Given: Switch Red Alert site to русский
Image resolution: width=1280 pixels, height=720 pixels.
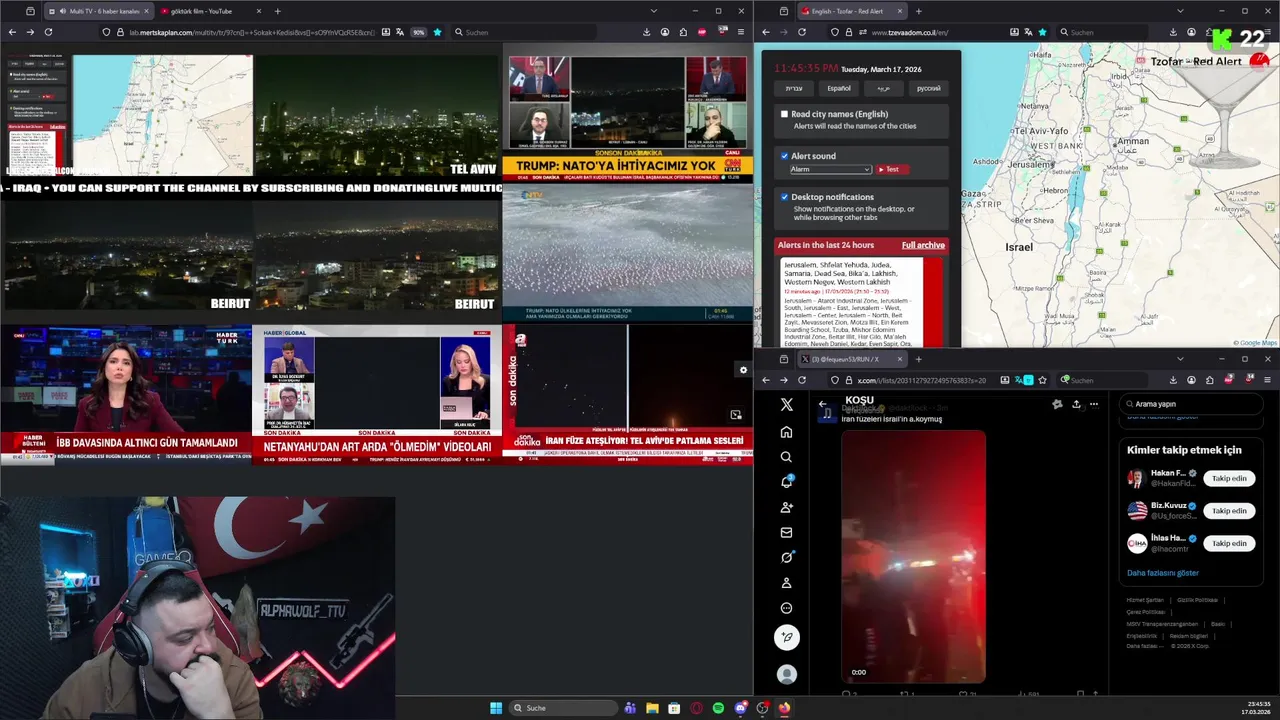Looking at the screenshot, I should tap(928, 88).
